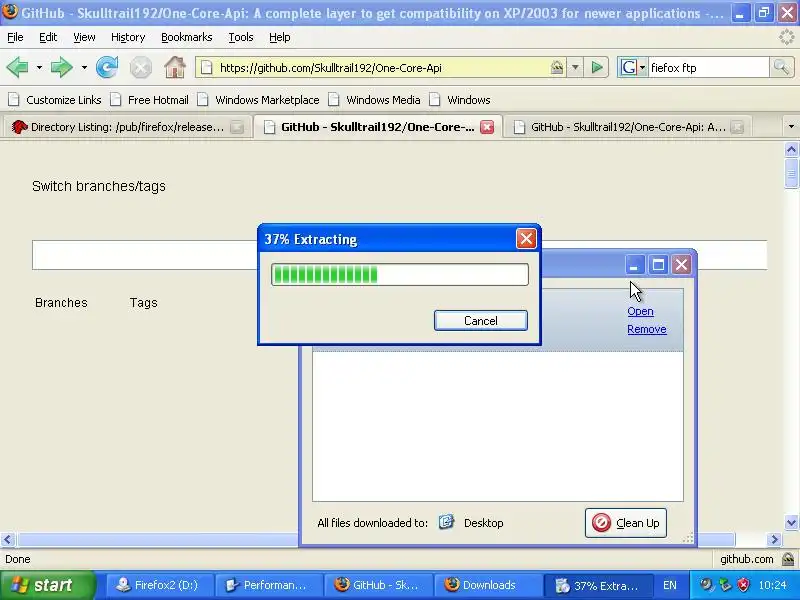Close the Directory Listing tab
Viewport: 800px width, 600px height.
(x=237, y=127)
